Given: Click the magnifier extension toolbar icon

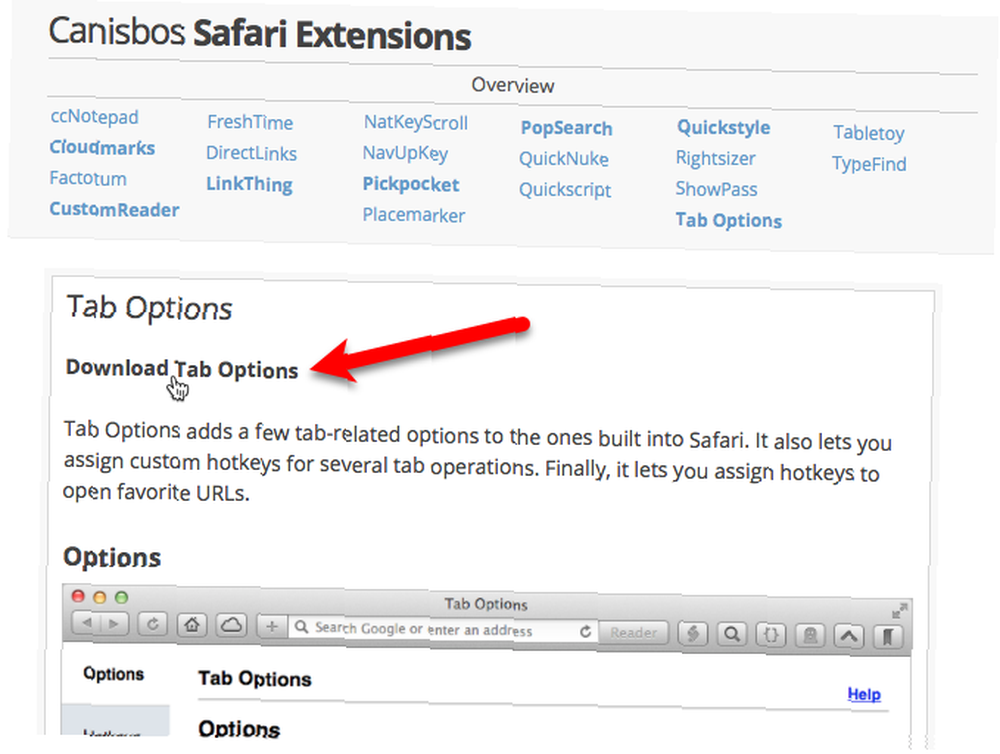Looking at the screenshot, I should (x=732, y=634).
